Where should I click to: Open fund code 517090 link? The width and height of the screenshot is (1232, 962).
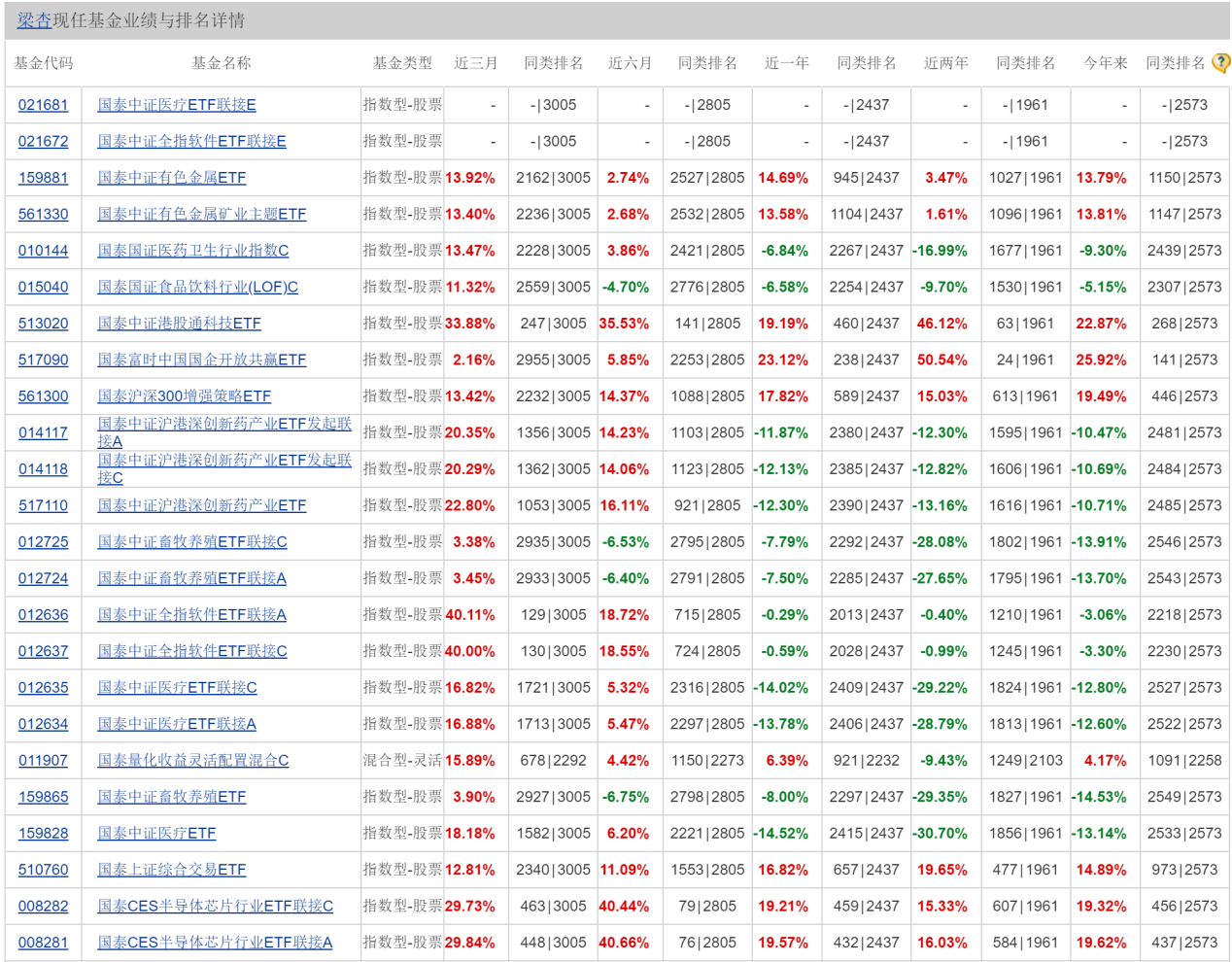click(x=43, y=360)
